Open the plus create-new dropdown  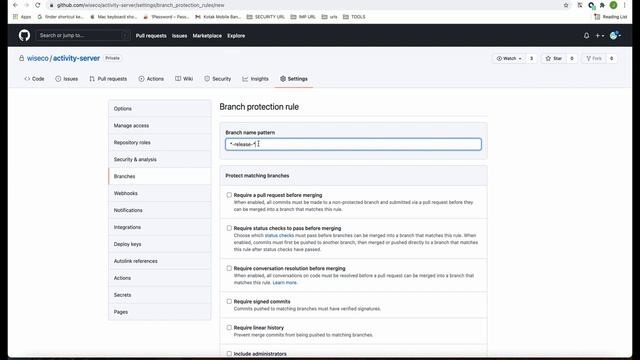600,36
